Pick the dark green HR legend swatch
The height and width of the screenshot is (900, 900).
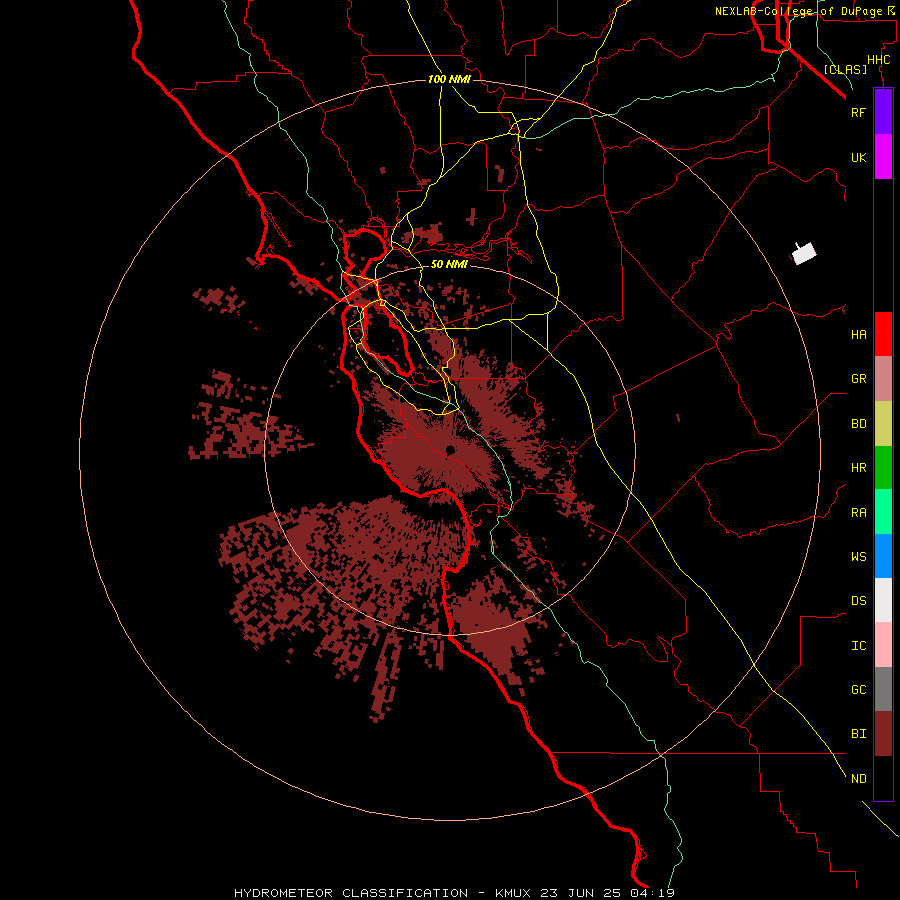(x=883, y=468)
